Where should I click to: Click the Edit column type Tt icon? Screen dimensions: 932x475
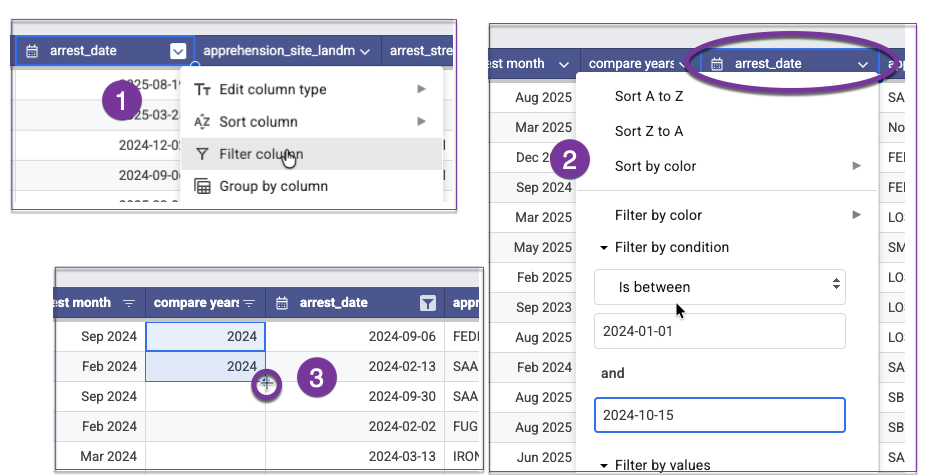pos(202,90)
